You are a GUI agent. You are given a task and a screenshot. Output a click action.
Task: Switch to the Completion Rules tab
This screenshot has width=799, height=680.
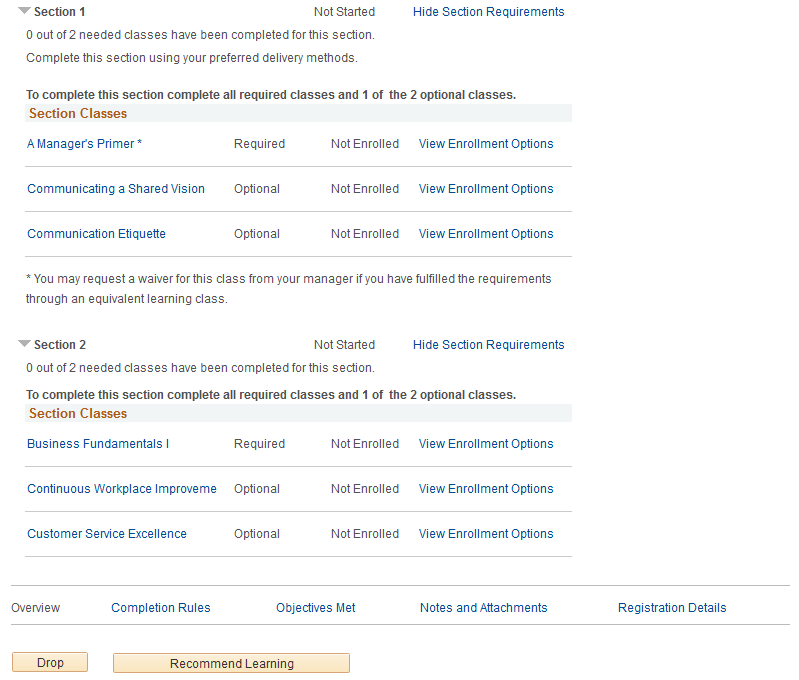click(161, 608)
